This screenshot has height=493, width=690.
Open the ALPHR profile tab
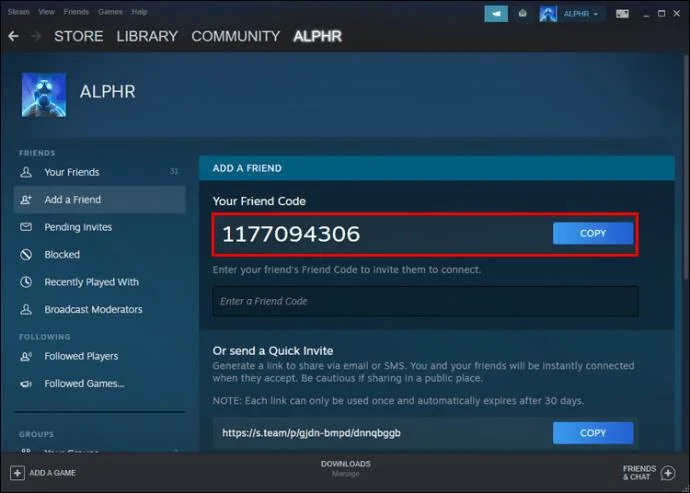pyautogui.click(x=317, y=36)
